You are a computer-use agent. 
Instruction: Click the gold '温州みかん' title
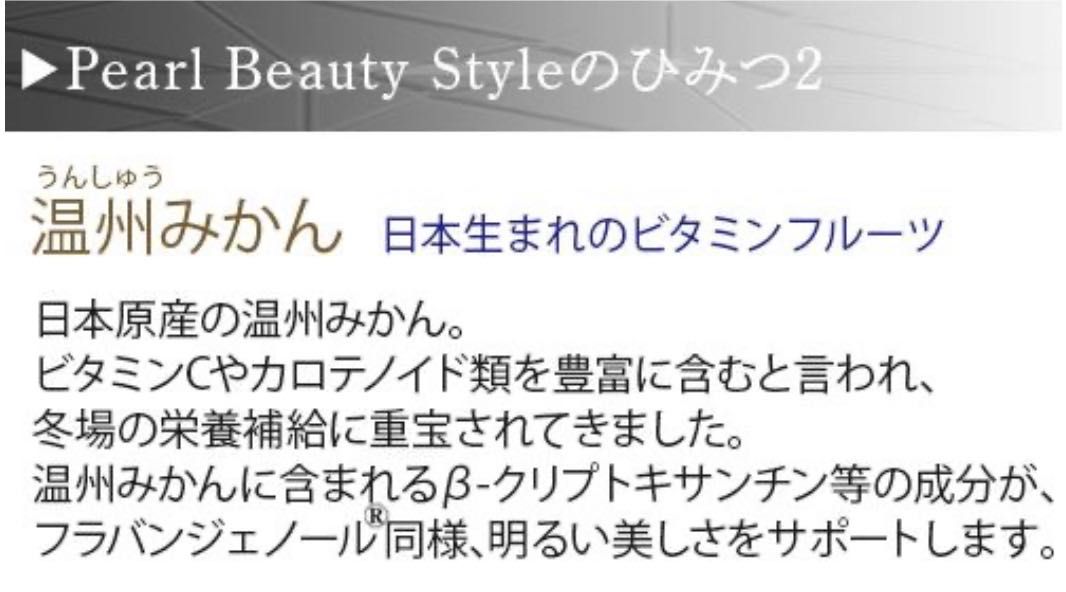coord(186,226)
